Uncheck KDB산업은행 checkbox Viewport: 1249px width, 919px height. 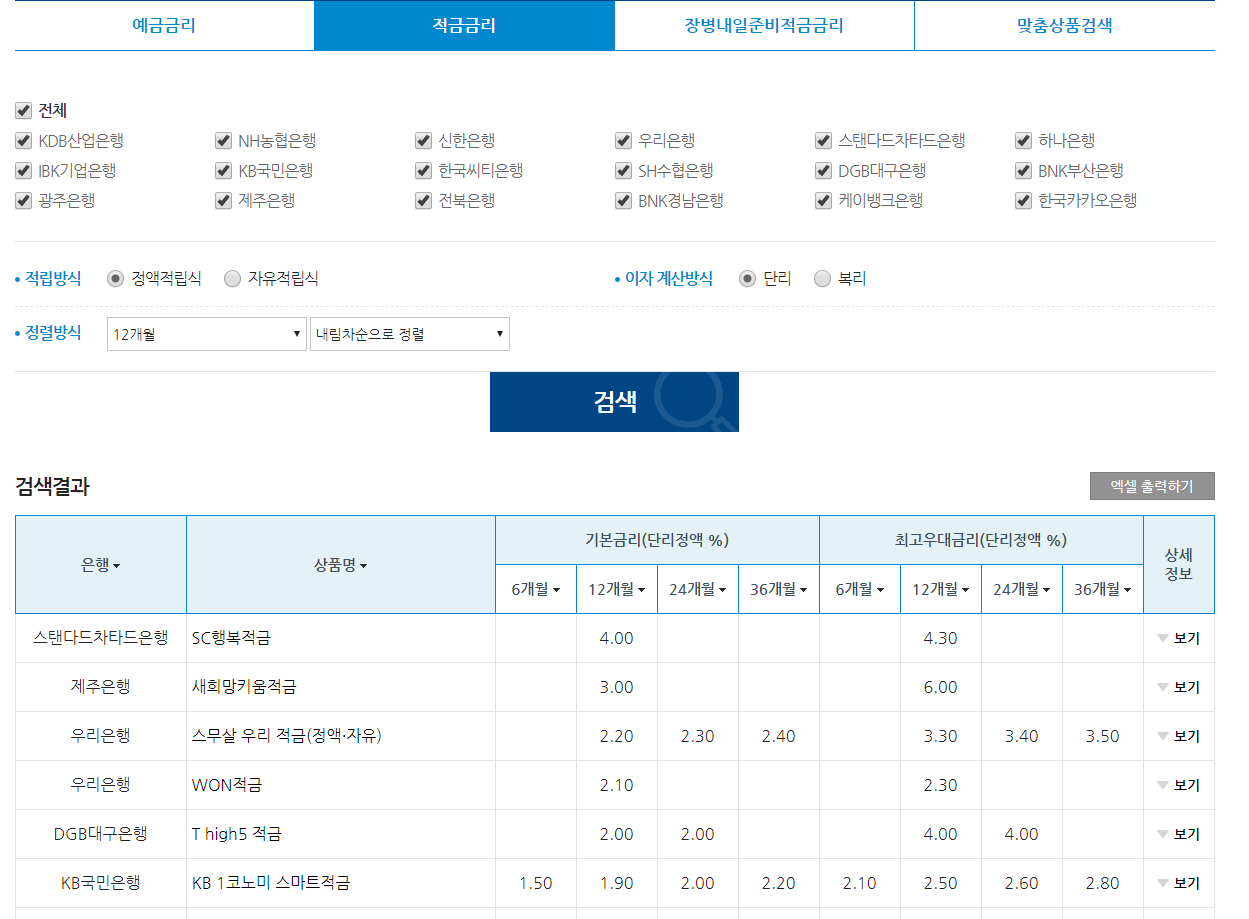click(x=23, y=141)
